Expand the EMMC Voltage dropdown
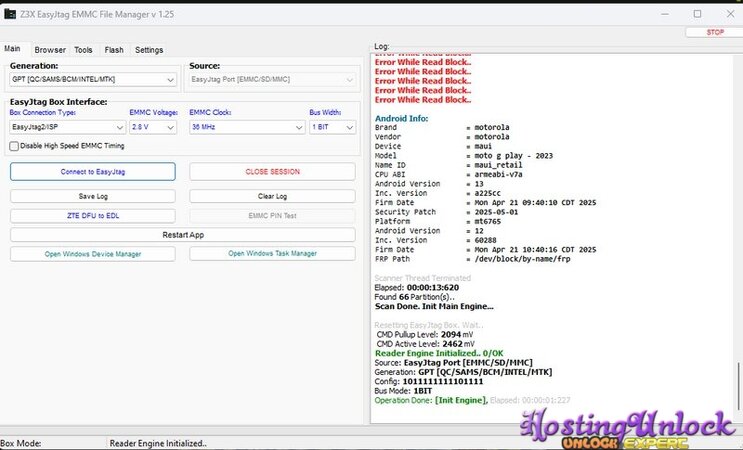This screenshot has width=743, height=450. click(x=154, y=128)
